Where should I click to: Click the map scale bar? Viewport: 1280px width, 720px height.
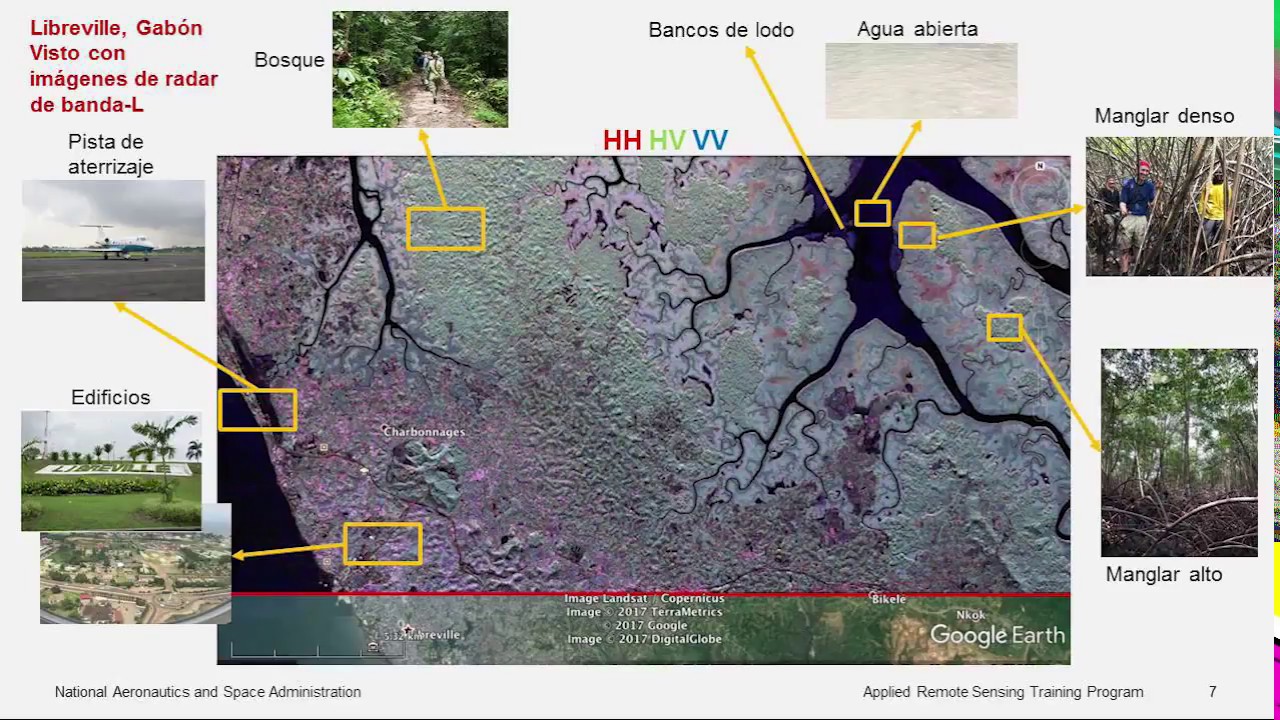[316, 649]
